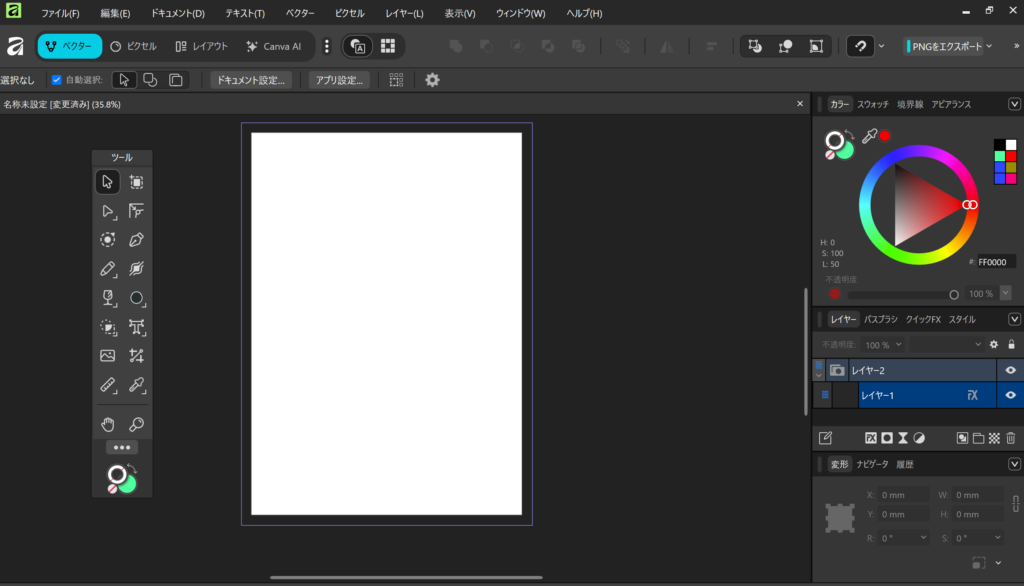Pick the Hand (view) tool
This screenshot has width=1024, height=586.
108,424
